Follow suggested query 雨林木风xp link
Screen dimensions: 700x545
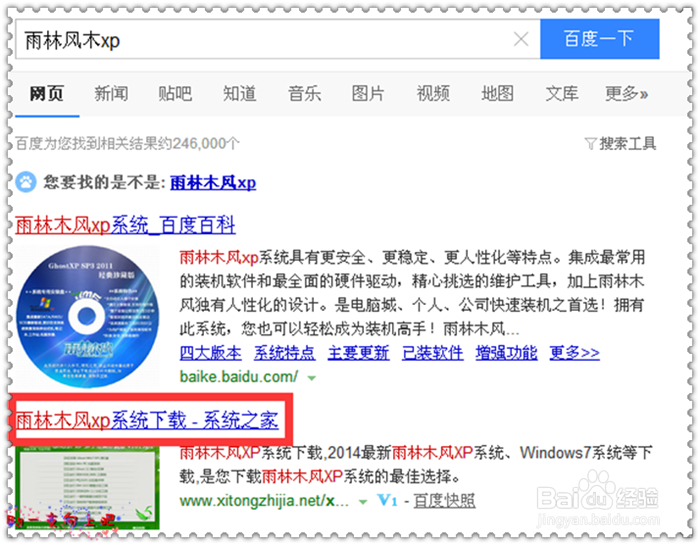(213, 183)
